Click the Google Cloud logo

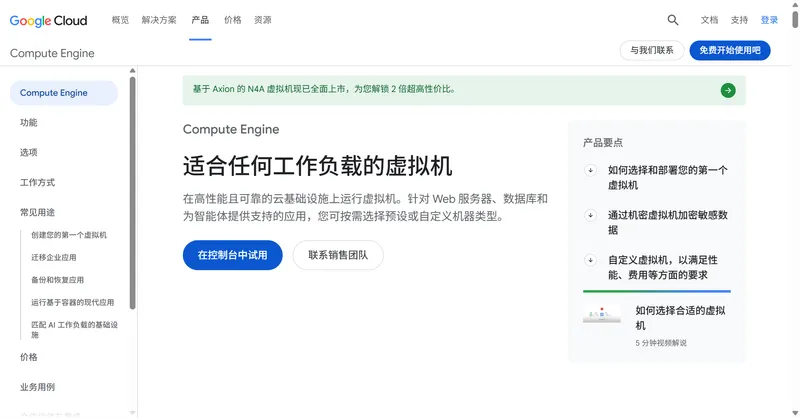click(48, 20)
